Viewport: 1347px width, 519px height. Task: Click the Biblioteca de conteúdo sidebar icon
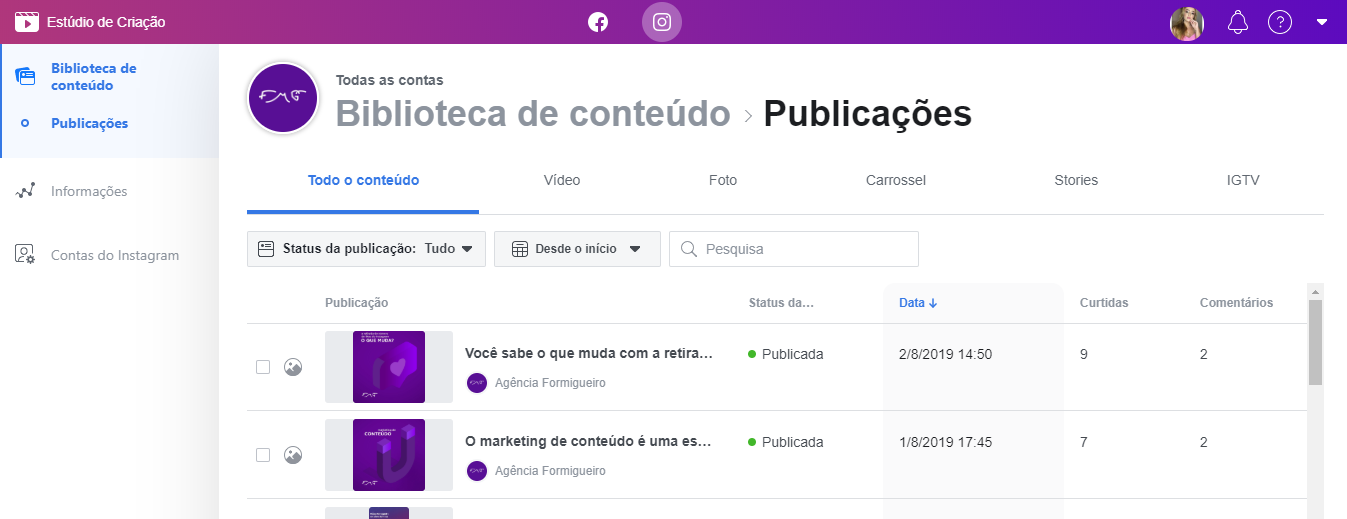click(26, 77)
